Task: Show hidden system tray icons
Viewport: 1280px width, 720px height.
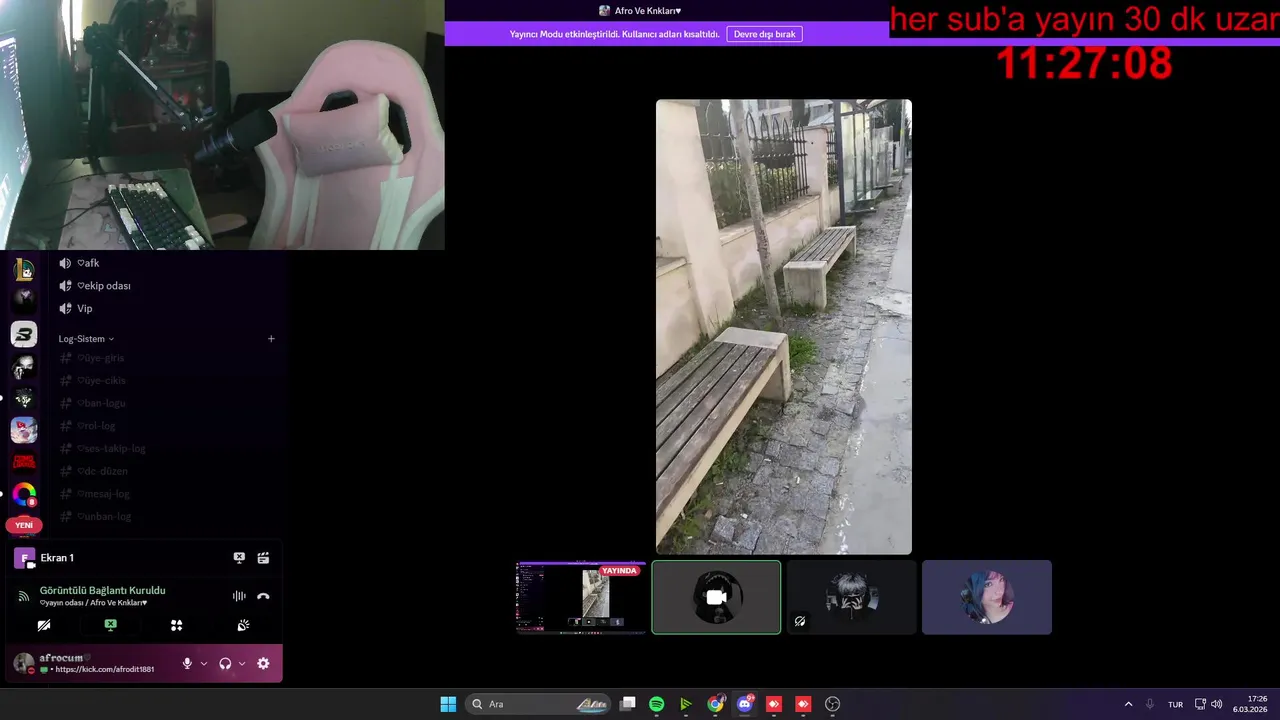Action: coord(1129,704)
